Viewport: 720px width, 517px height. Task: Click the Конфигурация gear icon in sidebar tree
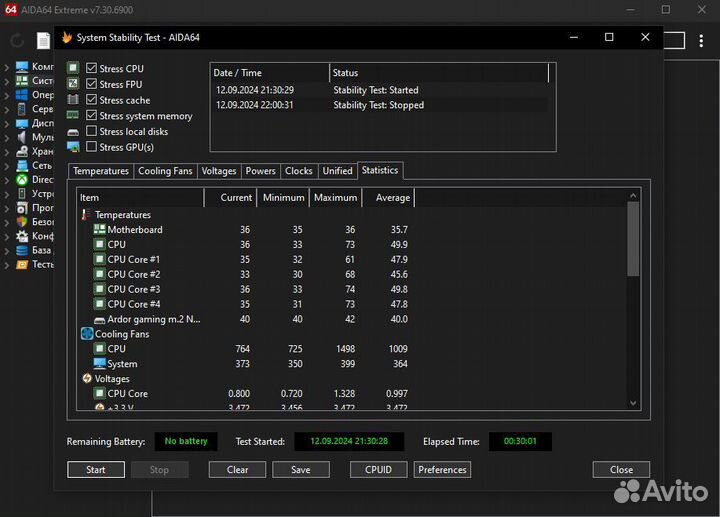22,236
